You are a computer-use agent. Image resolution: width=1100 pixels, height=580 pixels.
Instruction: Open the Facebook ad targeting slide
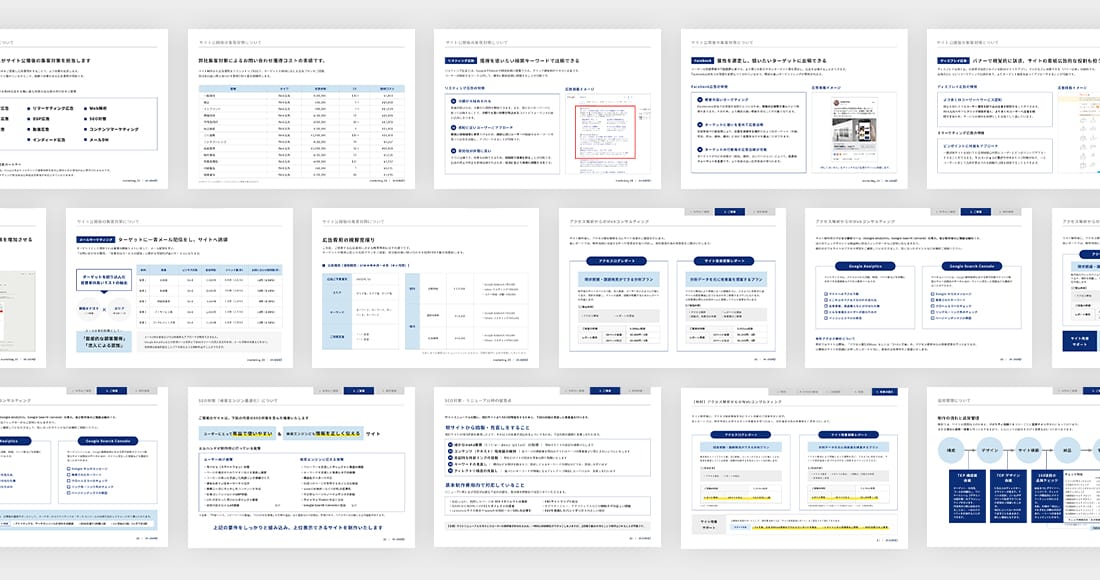tap(794, 109)
